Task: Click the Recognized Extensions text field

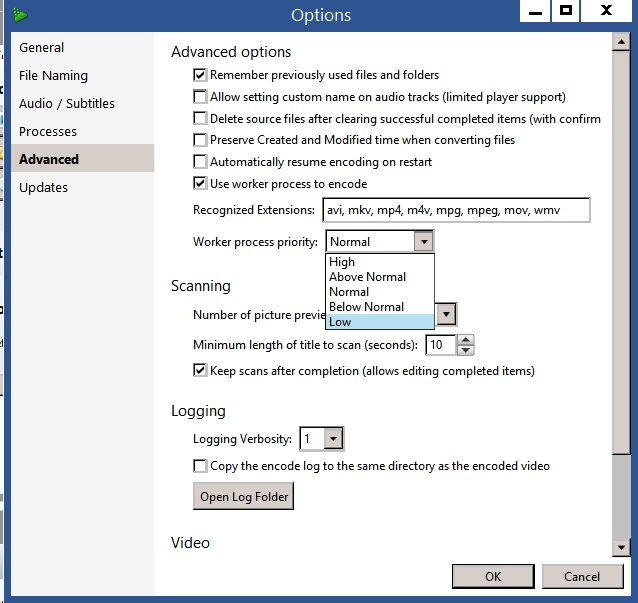Action: click(x=456, y=210)
